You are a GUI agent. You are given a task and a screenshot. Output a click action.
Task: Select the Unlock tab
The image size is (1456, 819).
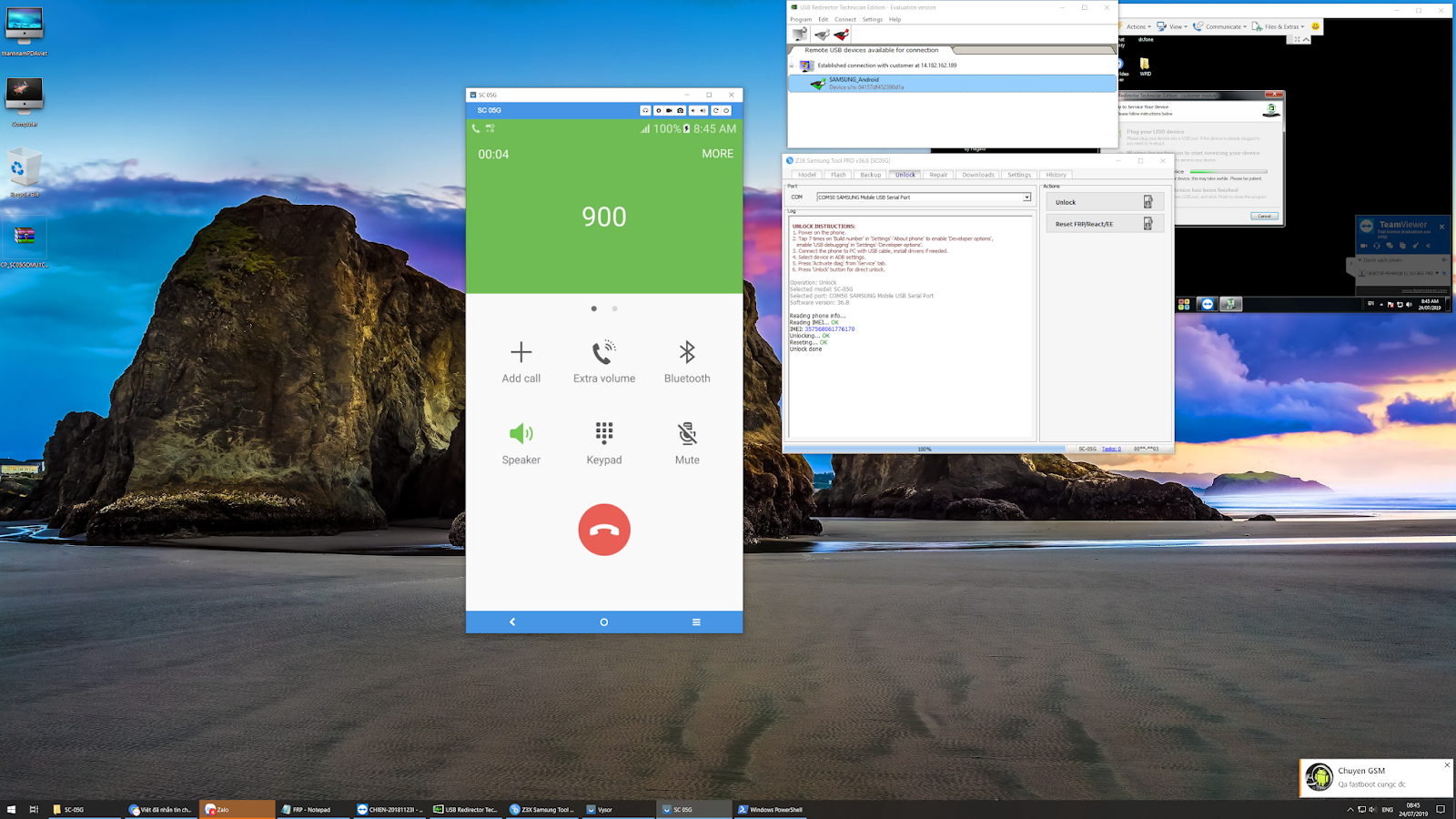click(905, 175)
